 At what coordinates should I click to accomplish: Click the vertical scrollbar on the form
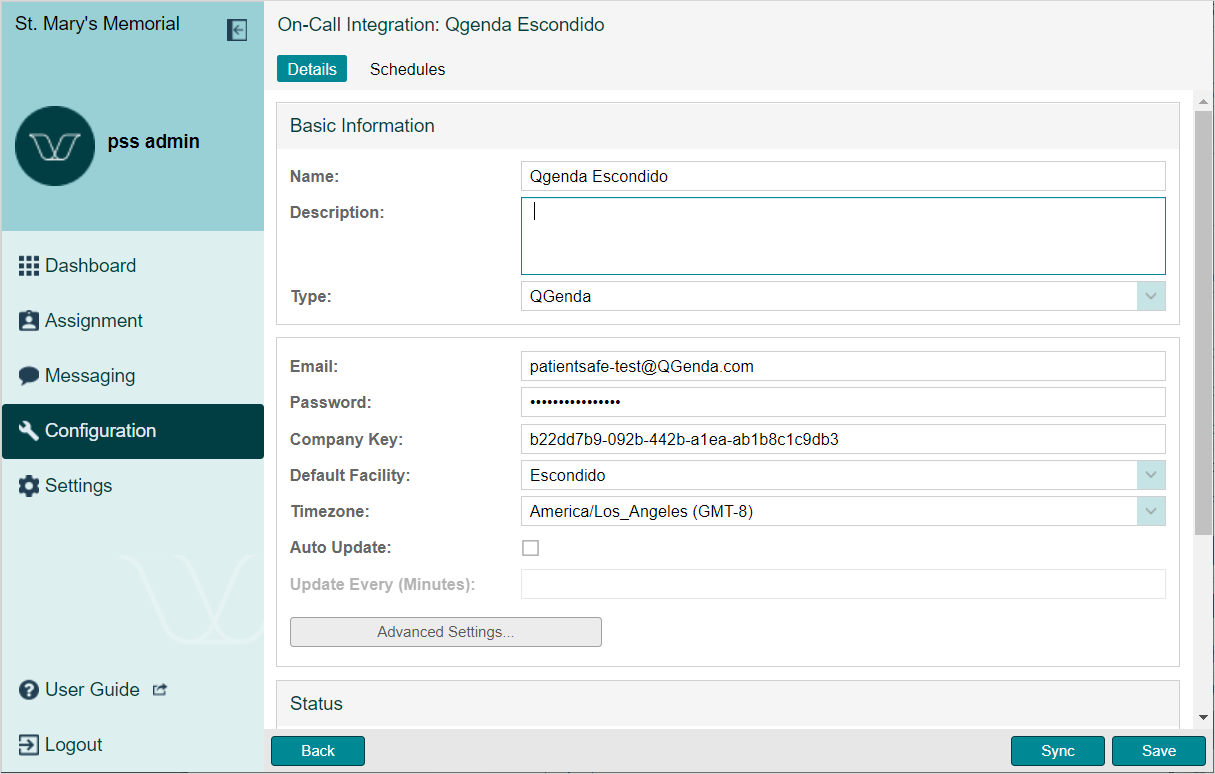coord(1204,320)
